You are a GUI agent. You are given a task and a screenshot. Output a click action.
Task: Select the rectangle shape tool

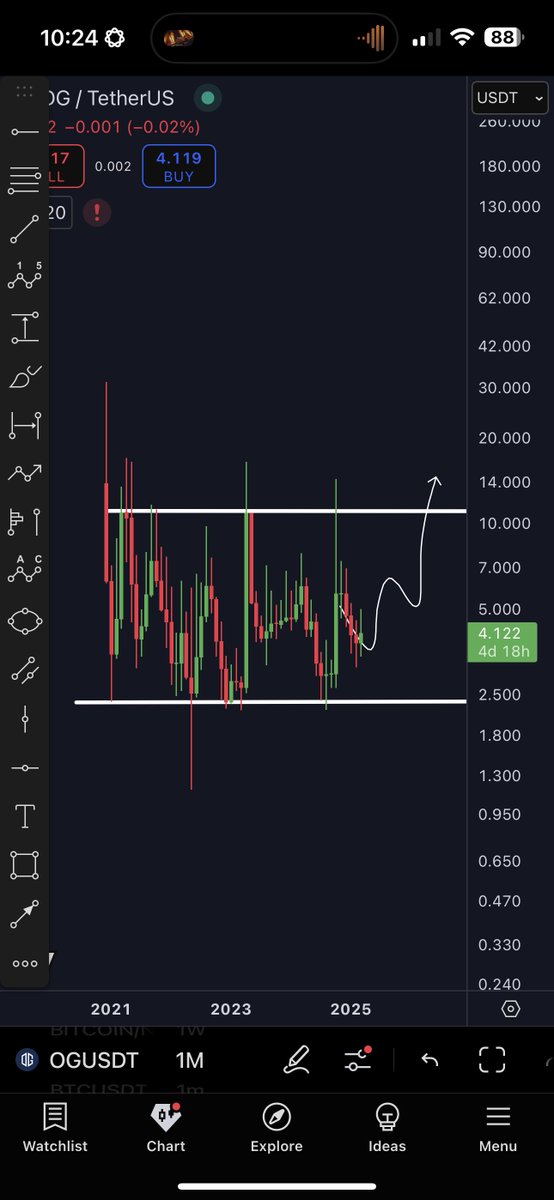(24, 865)
